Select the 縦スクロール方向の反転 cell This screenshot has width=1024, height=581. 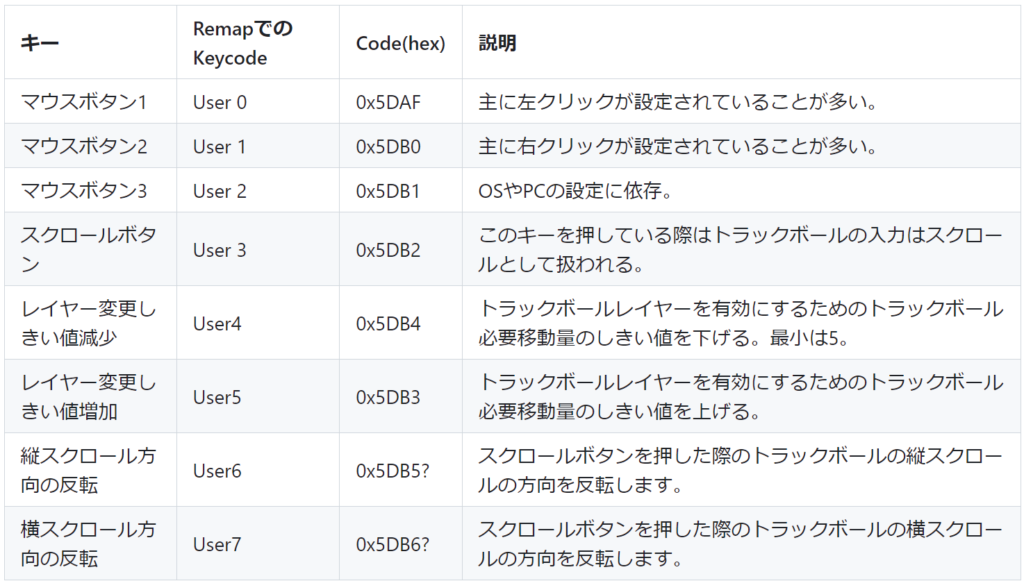[x=88, y=471]
